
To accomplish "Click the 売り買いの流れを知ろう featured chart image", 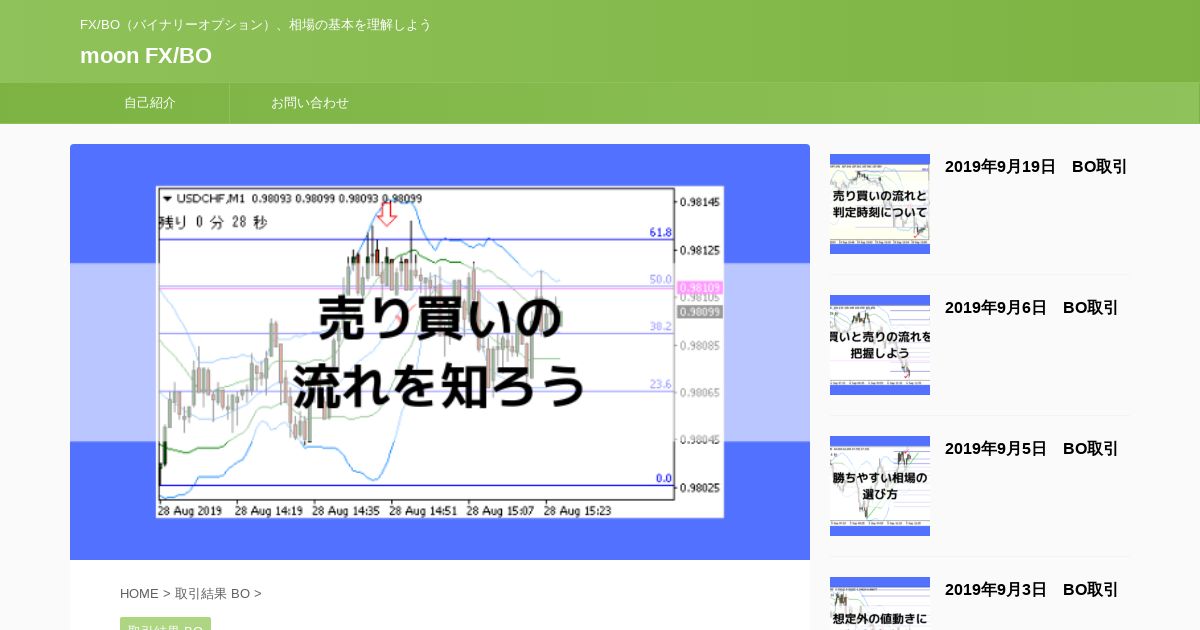I will tap(440, 352).
